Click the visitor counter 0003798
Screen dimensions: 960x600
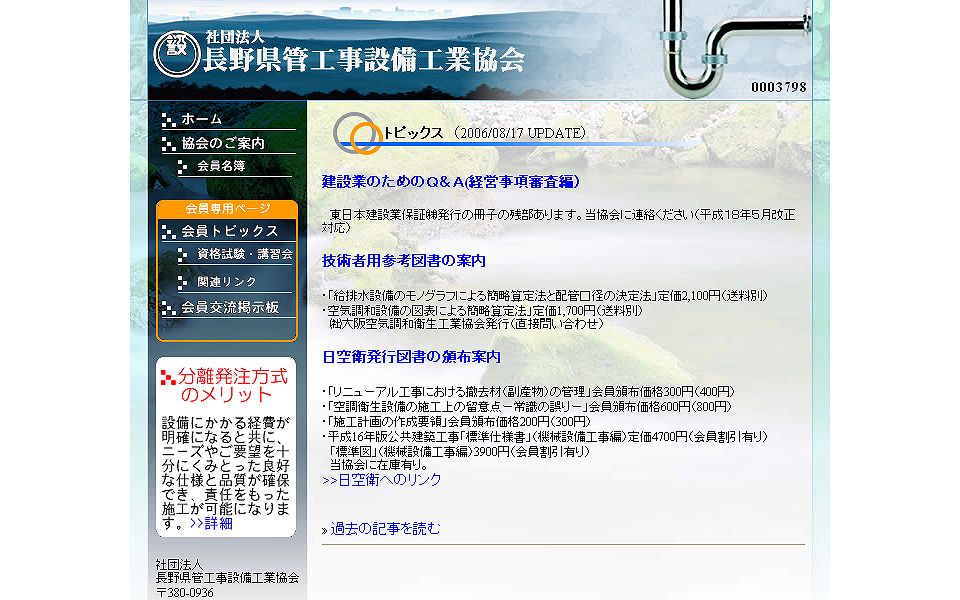pos(779,87)
